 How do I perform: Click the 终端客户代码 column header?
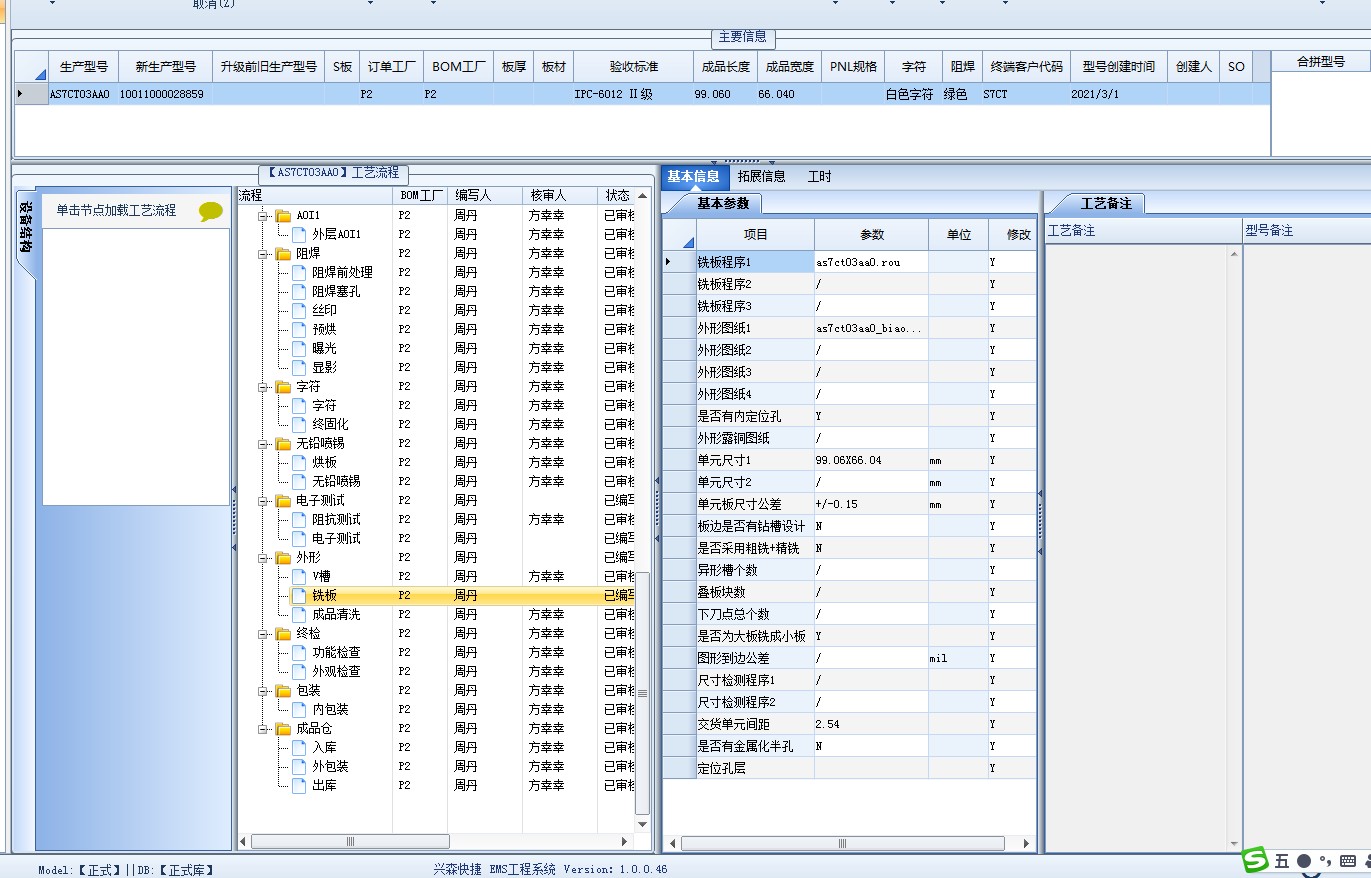point(1026,67)
